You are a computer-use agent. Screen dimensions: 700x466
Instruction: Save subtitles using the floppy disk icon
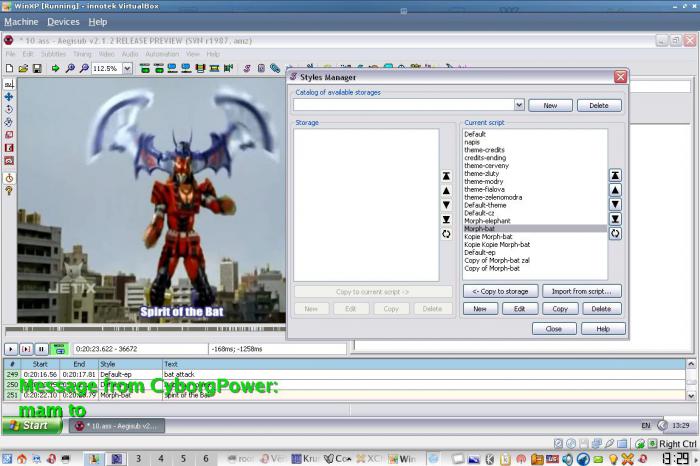click(37, 68)
